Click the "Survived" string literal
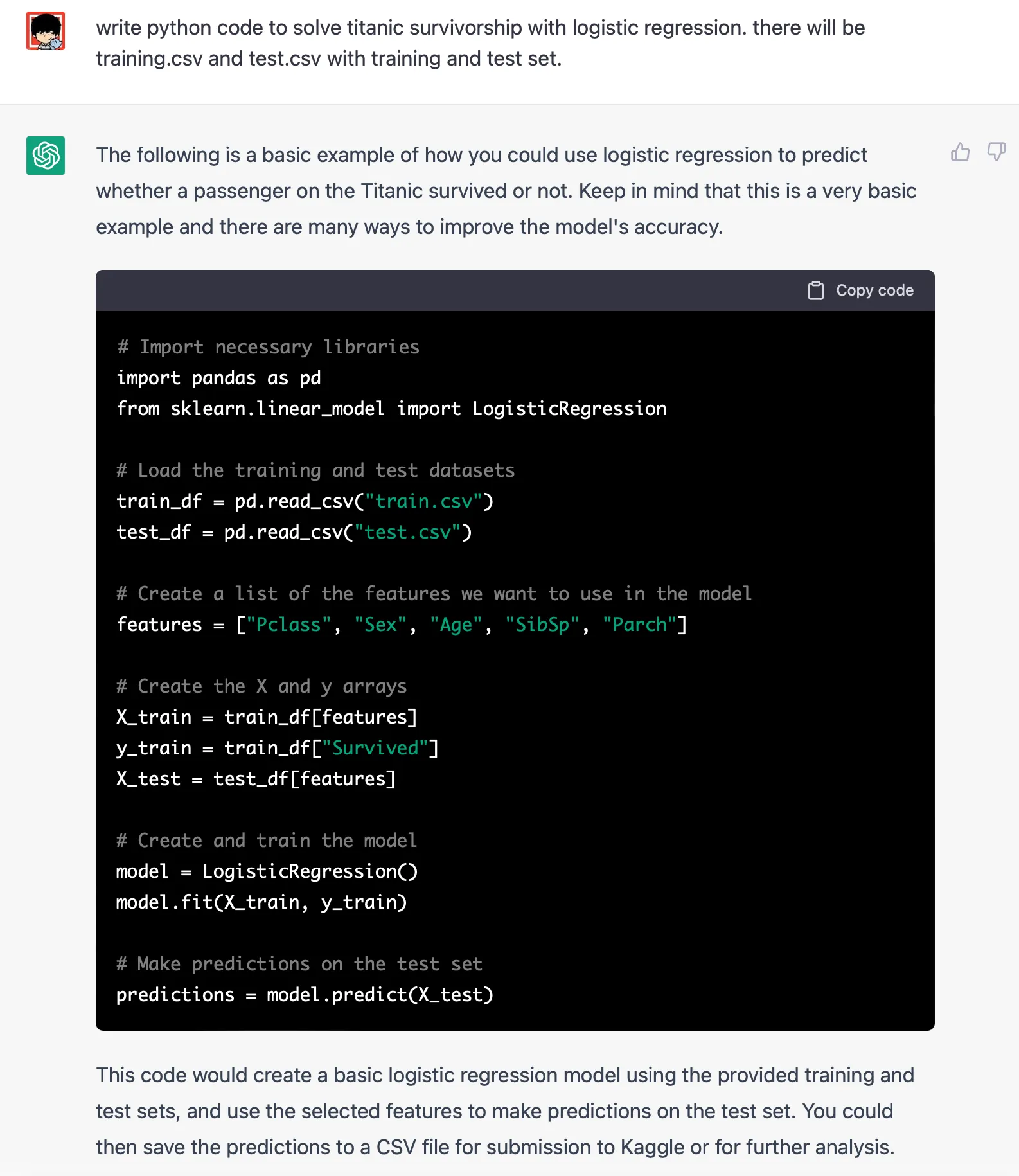This screenshot has height=1176, width=1019. (378, 747)
